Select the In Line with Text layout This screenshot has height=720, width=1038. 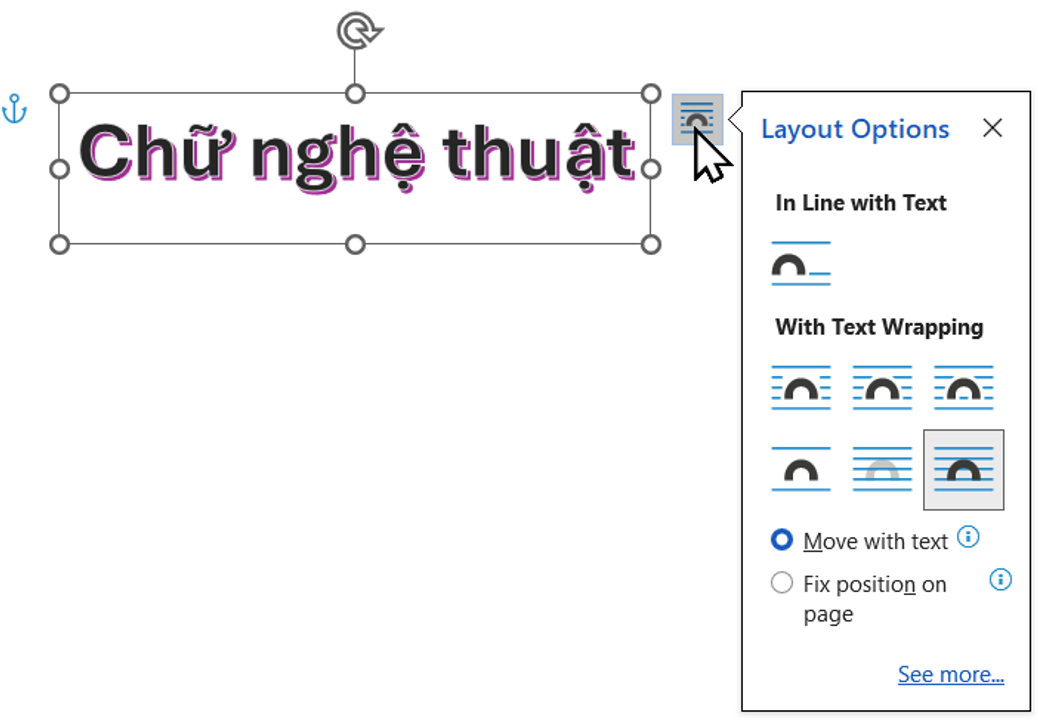[x=800, y=262]
